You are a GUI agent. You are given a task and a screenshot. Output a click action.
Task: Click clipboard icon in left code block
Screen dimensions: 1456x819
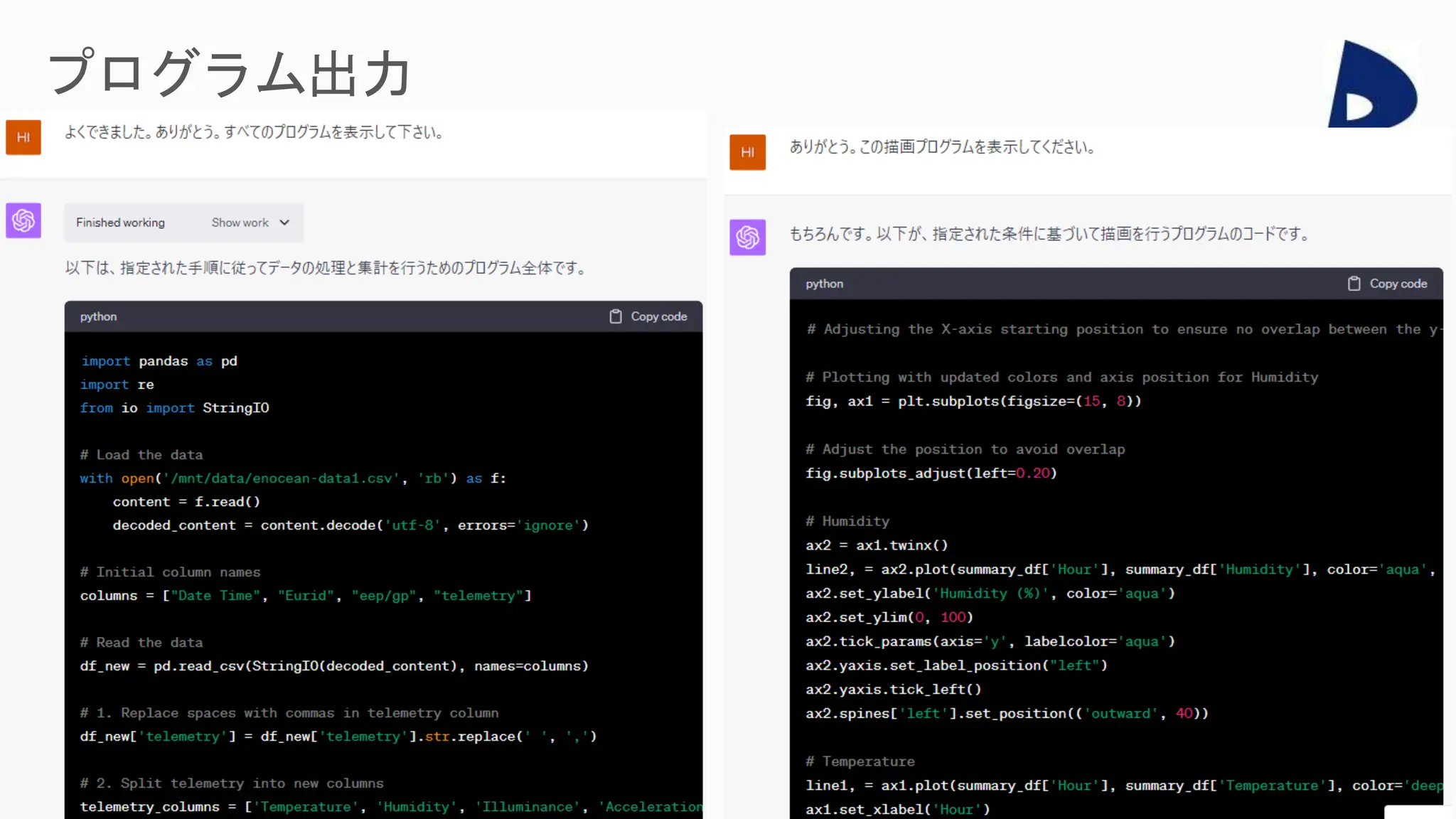point(616,316)
